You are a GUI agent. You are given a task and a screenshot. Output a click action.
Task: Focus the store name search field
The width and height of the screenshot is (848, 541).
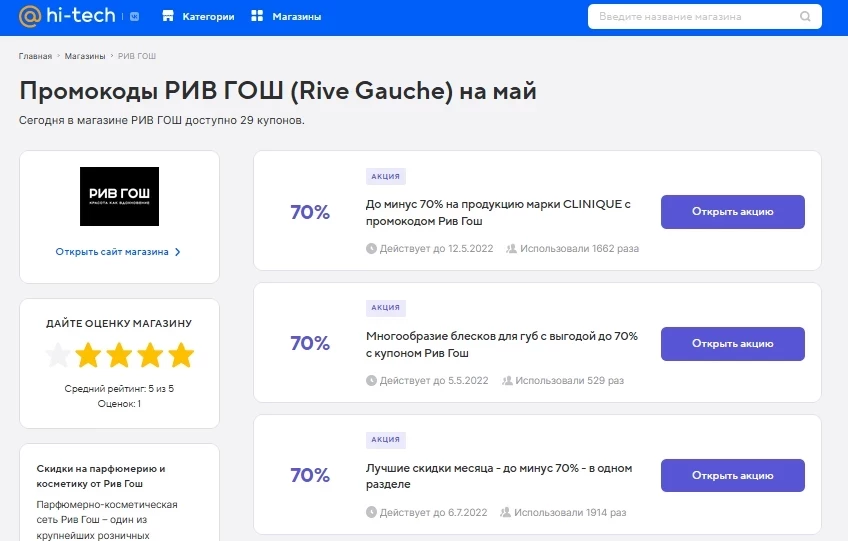[x=705, y=16]
